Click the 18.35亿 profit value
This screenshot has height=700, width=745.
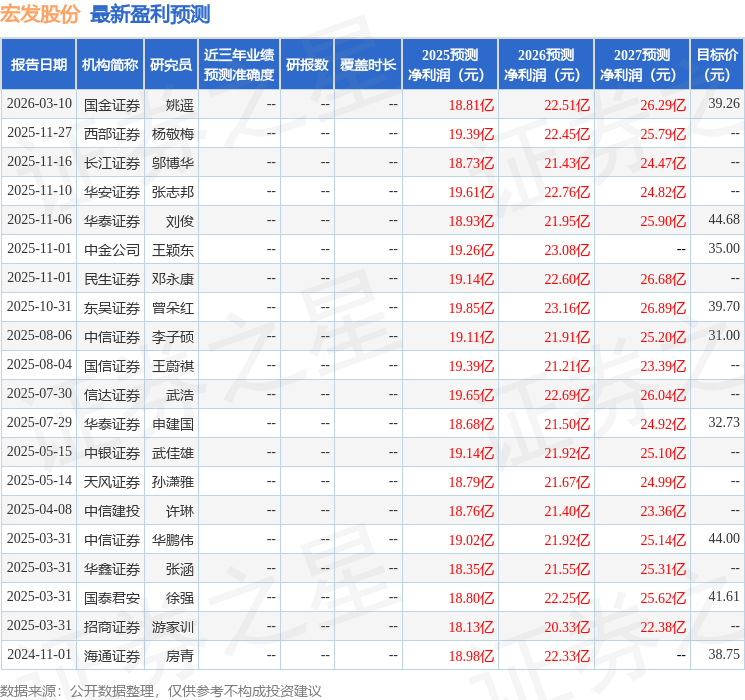471,569
